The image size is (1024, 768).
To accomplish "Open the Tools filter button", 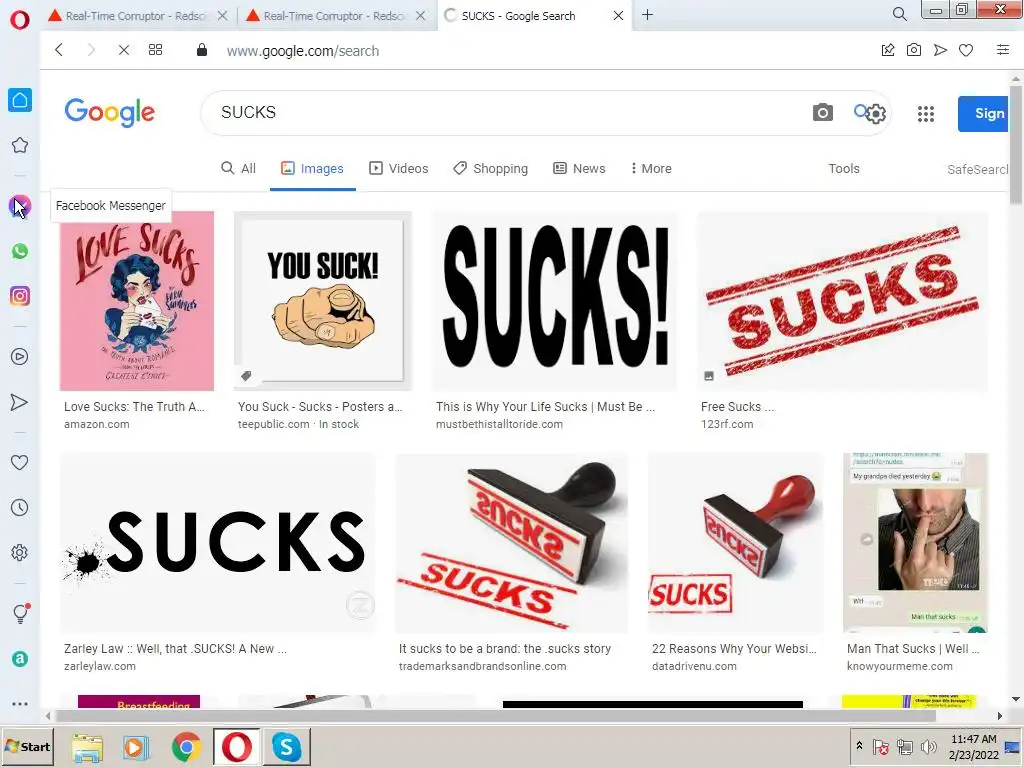I will point(844,168).
